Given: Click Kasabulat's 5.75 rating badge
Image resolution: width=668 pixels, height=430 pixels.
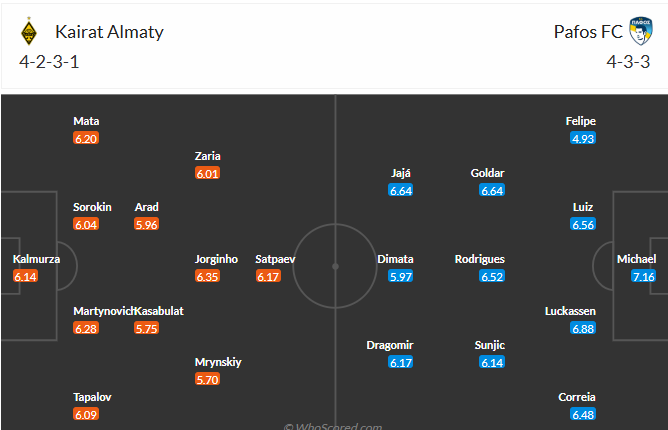Looking at the screenshot, I should point(146,328).
